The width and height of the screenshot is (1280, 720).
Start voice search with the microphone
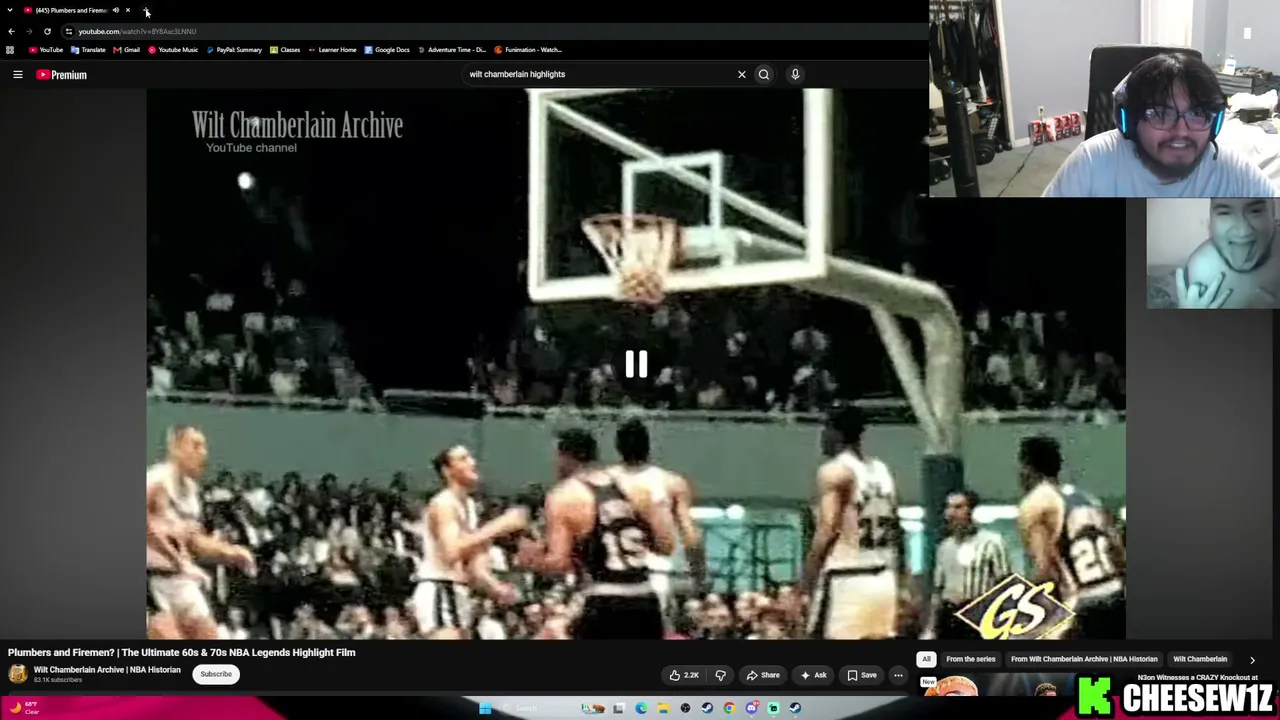coord(795,74)
